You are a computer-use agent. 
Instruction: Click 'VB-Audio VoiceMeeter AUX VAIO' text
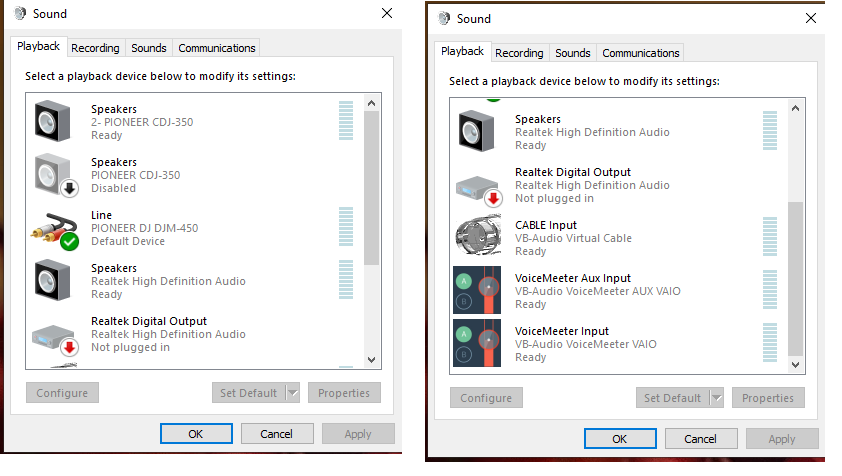(x=598, y=291)
